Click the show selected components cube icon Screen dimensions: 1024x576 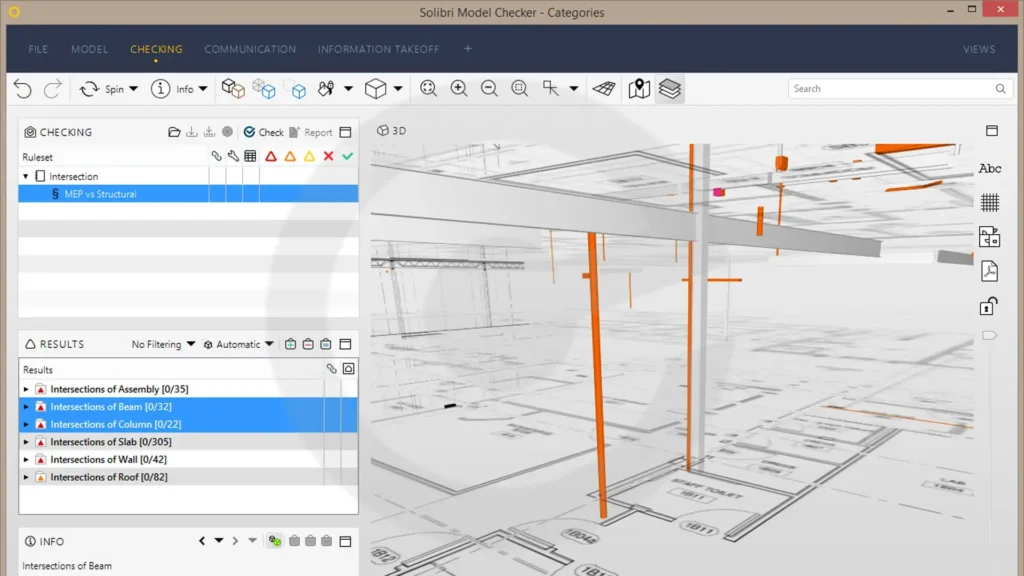click(233, 89)
